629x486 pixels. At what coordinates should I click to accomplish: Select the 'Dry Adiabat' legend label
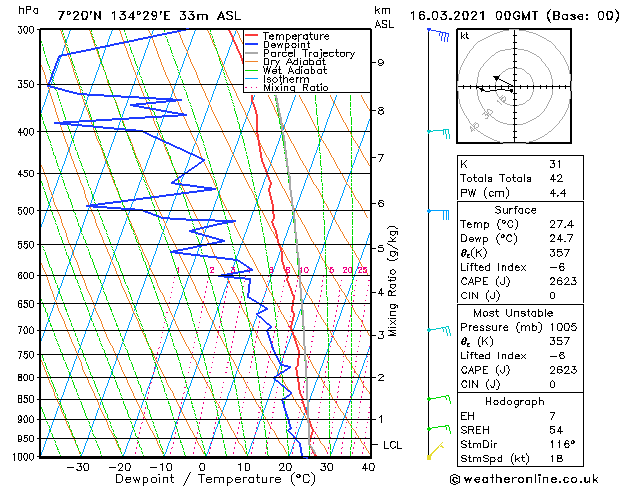(294, 62)
